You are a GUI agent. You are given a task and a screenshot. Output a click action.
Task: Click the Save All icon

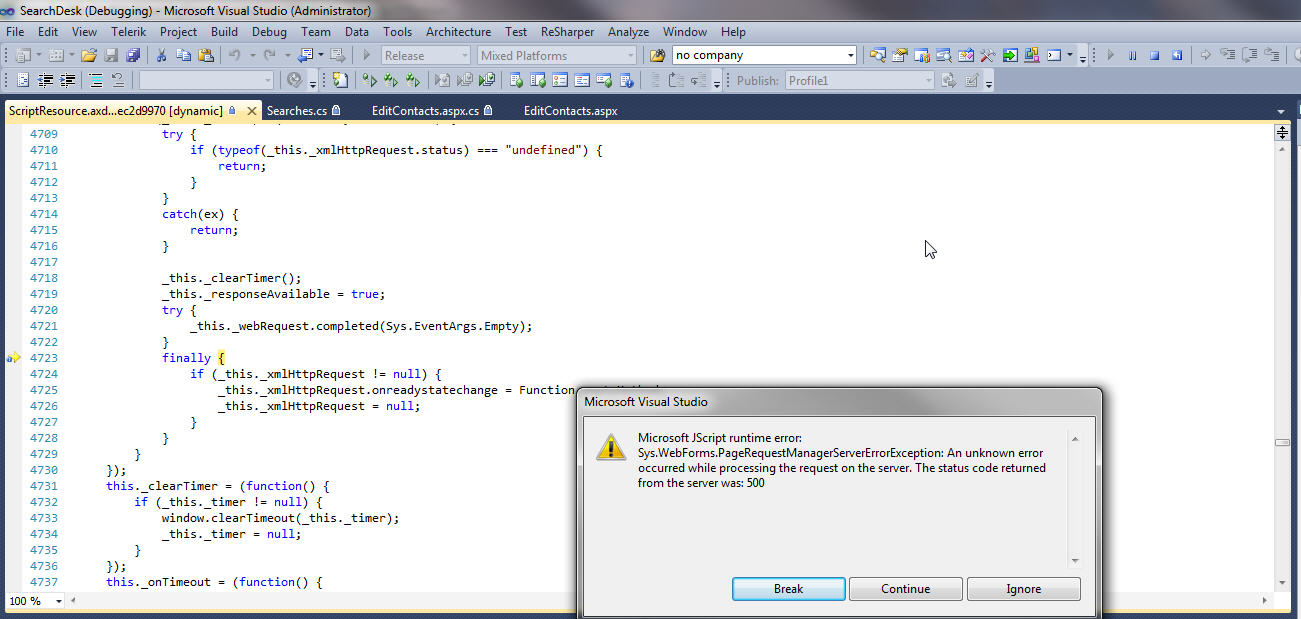pyautogui.click(x=133, y=56)
